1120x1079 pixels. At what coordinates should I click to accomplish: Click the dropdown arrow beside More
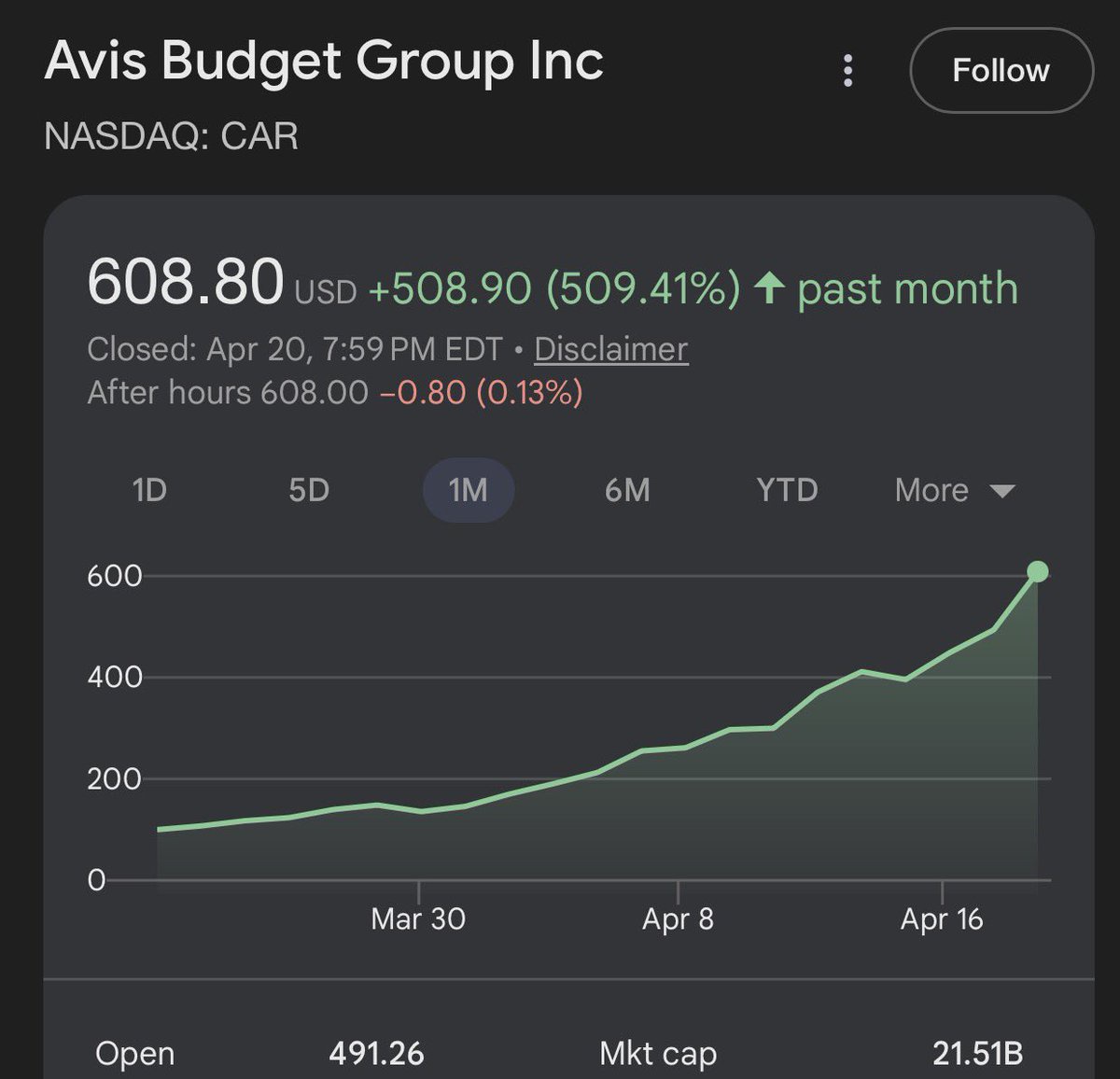[1001, 491]
